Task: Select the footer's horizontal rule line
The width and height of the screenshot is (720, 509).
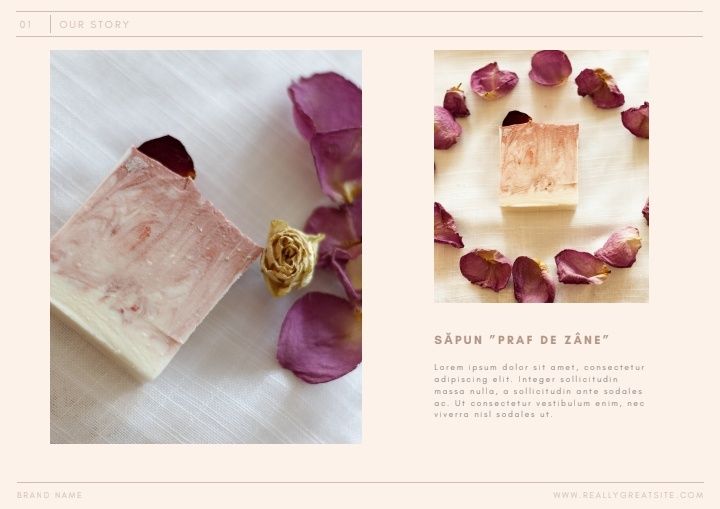Action: pyautogui.click(x=360, y=482)
